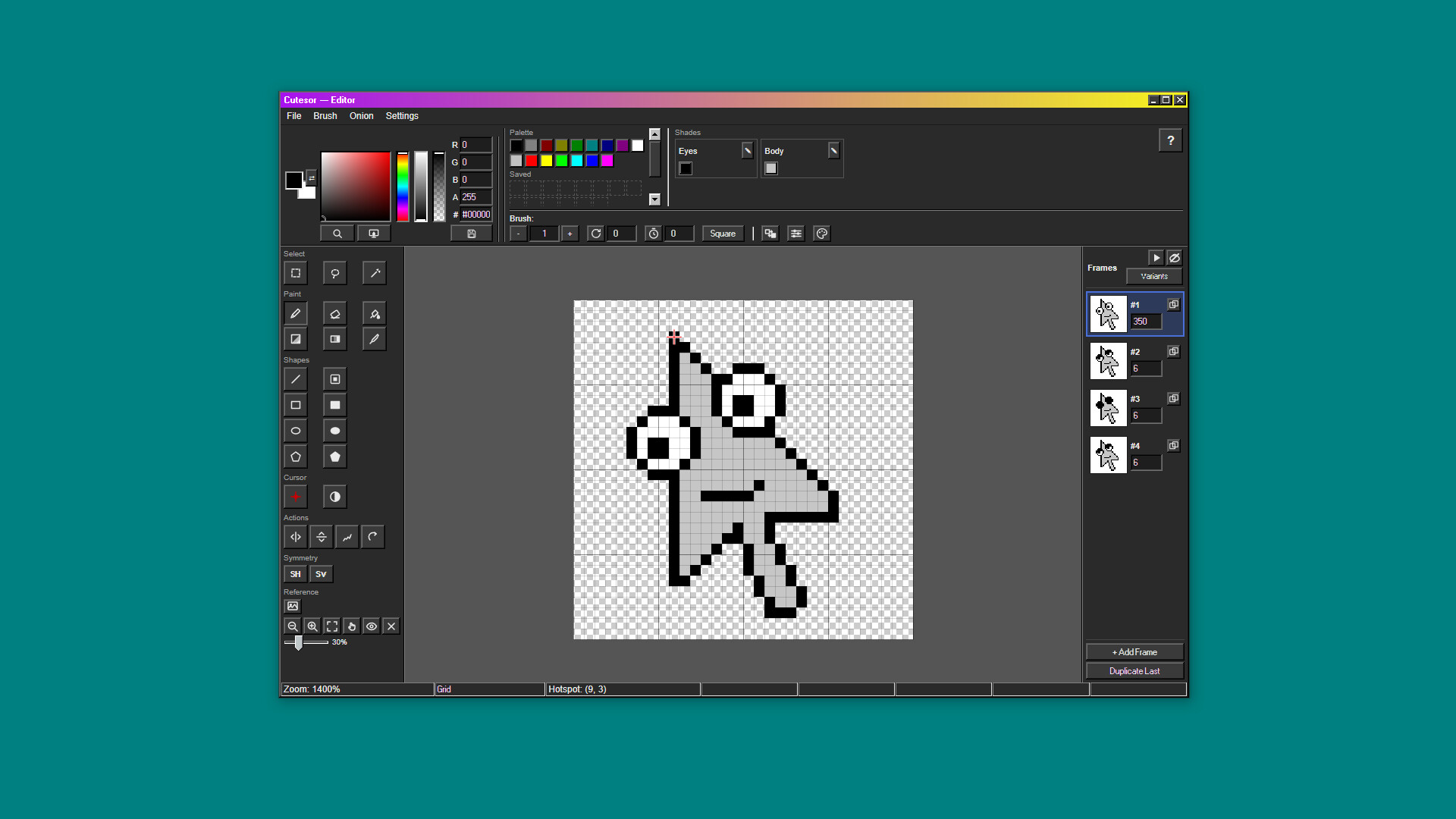Select the line shape tool
Image resolution: width=1456 pixels, height=819 pixels.
point(296,379)
